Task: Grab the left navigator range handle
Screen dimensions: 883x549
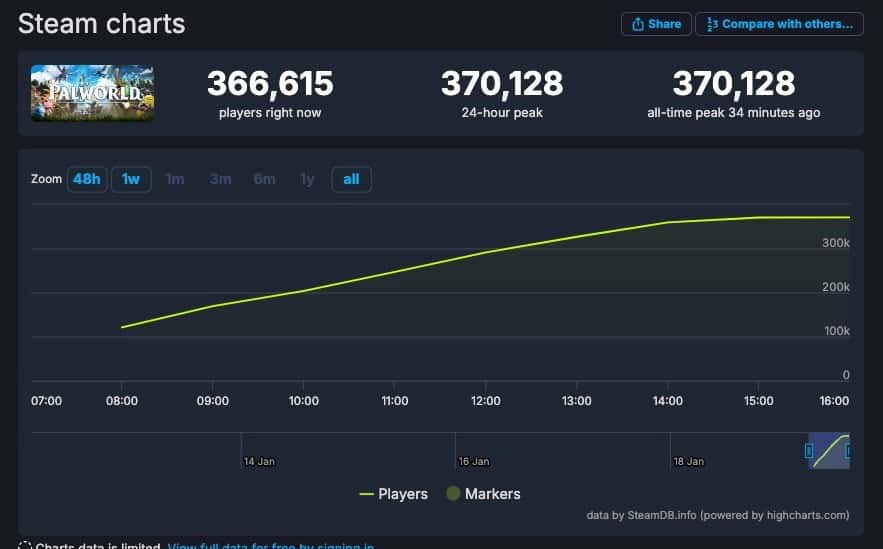Action: coord(809,451)
